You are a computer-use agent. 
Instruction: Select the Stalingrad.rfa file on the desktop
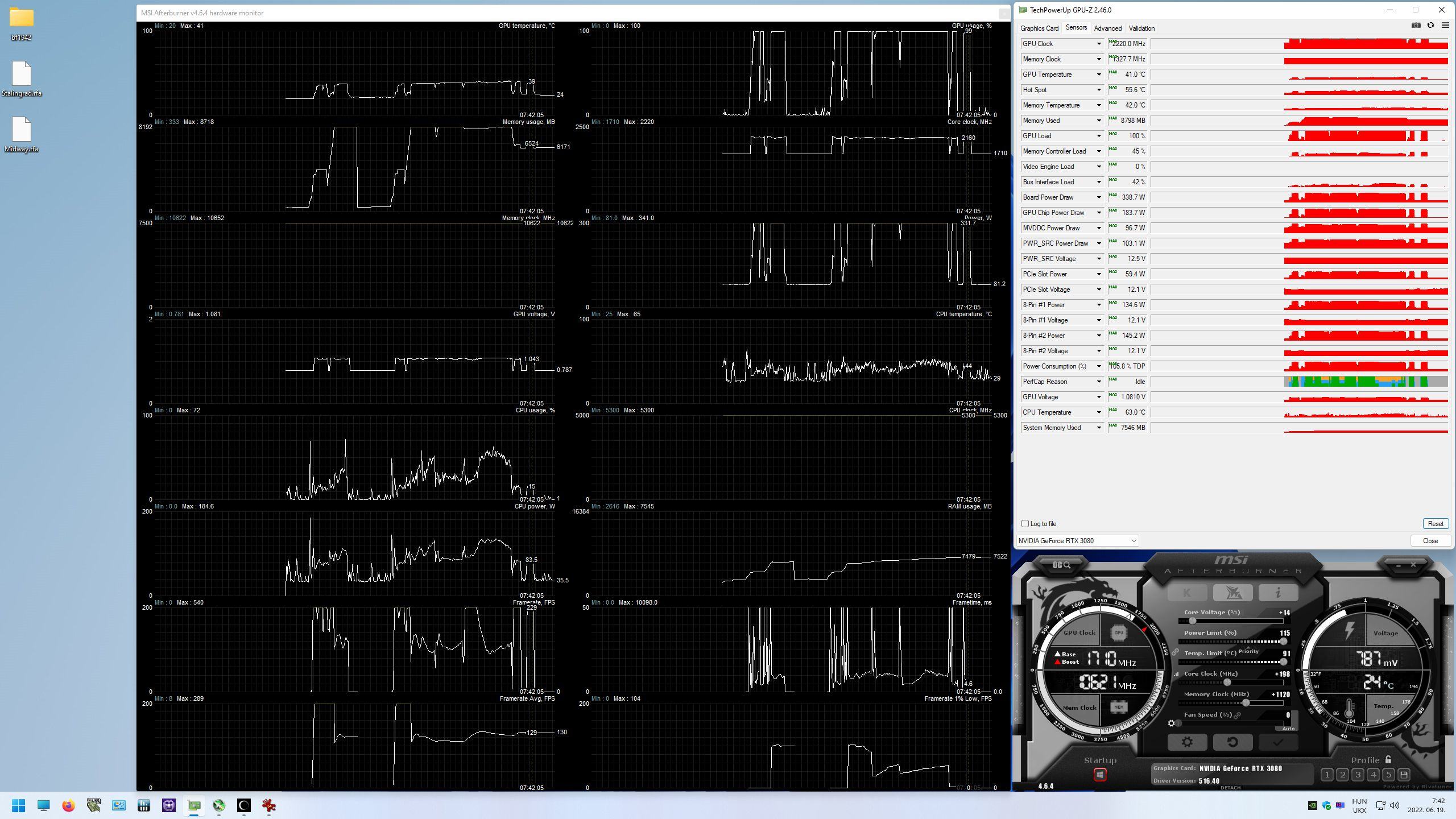pos(21,79)
